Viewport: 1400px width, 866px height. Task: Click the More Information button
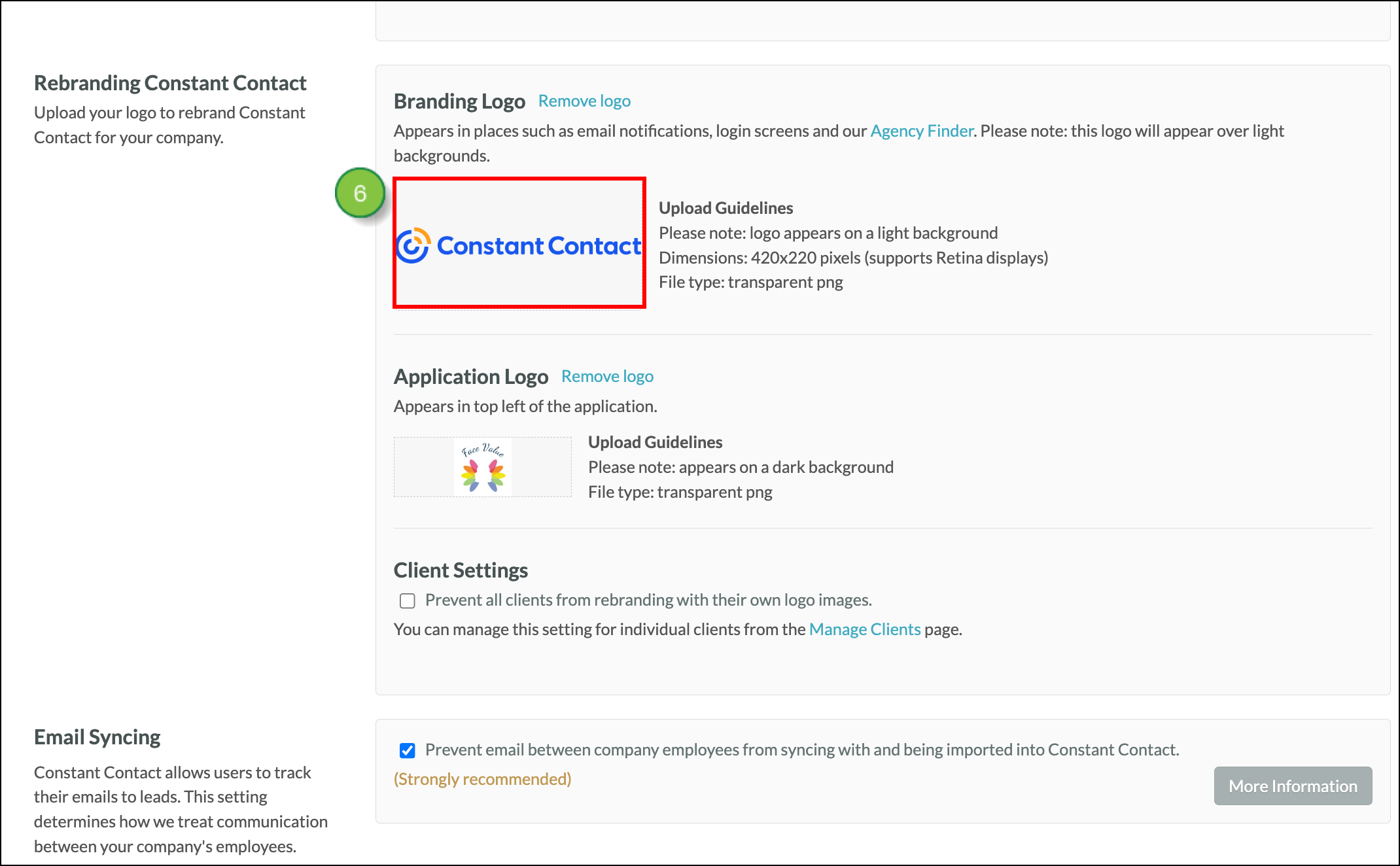pos(1293,786)
